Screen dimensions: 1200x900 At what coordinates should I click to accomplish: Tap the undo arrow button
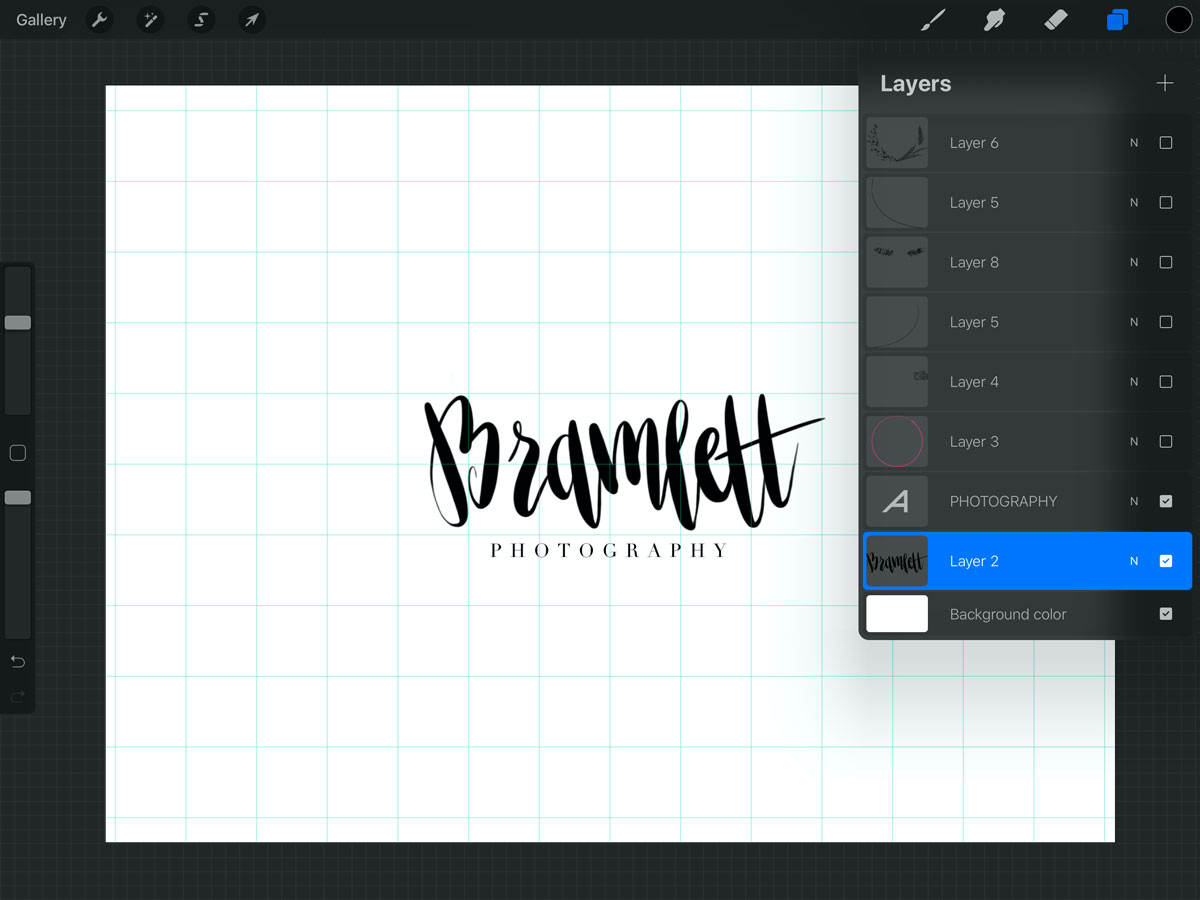pos(17,661)
